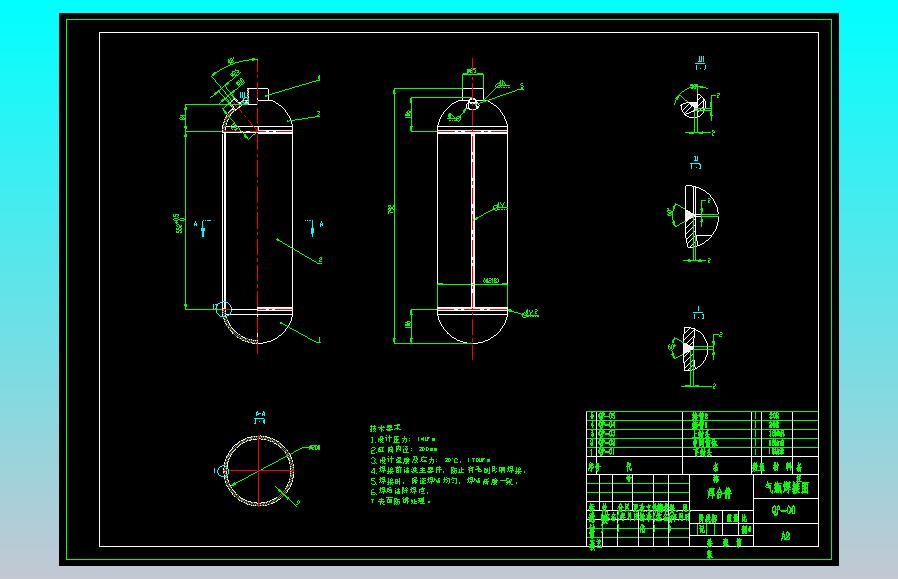Click the right 'A' section arrow marker

314,227
